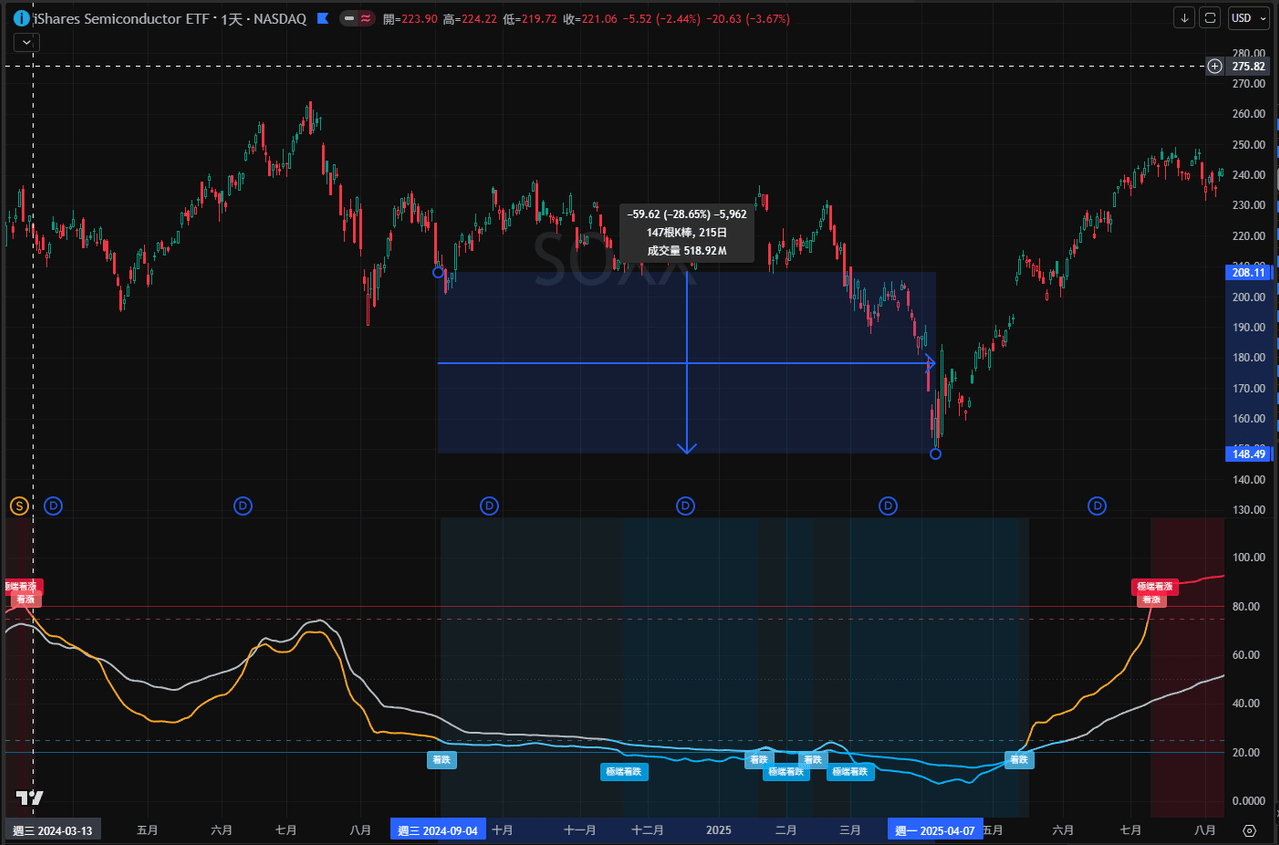Collapse the legend with the chevron button
Viewport: 1279px width, 845px height.
click(27, 42)
